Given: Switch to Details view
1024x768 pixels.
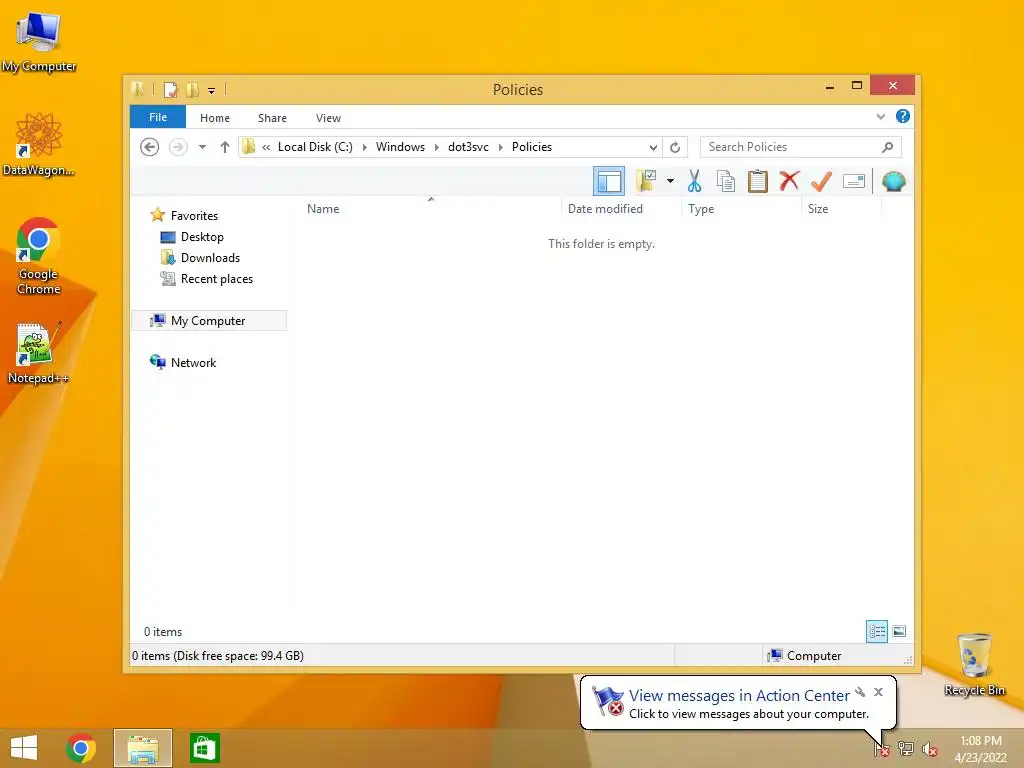Looking at the screenshot, I should click(876, 631).
